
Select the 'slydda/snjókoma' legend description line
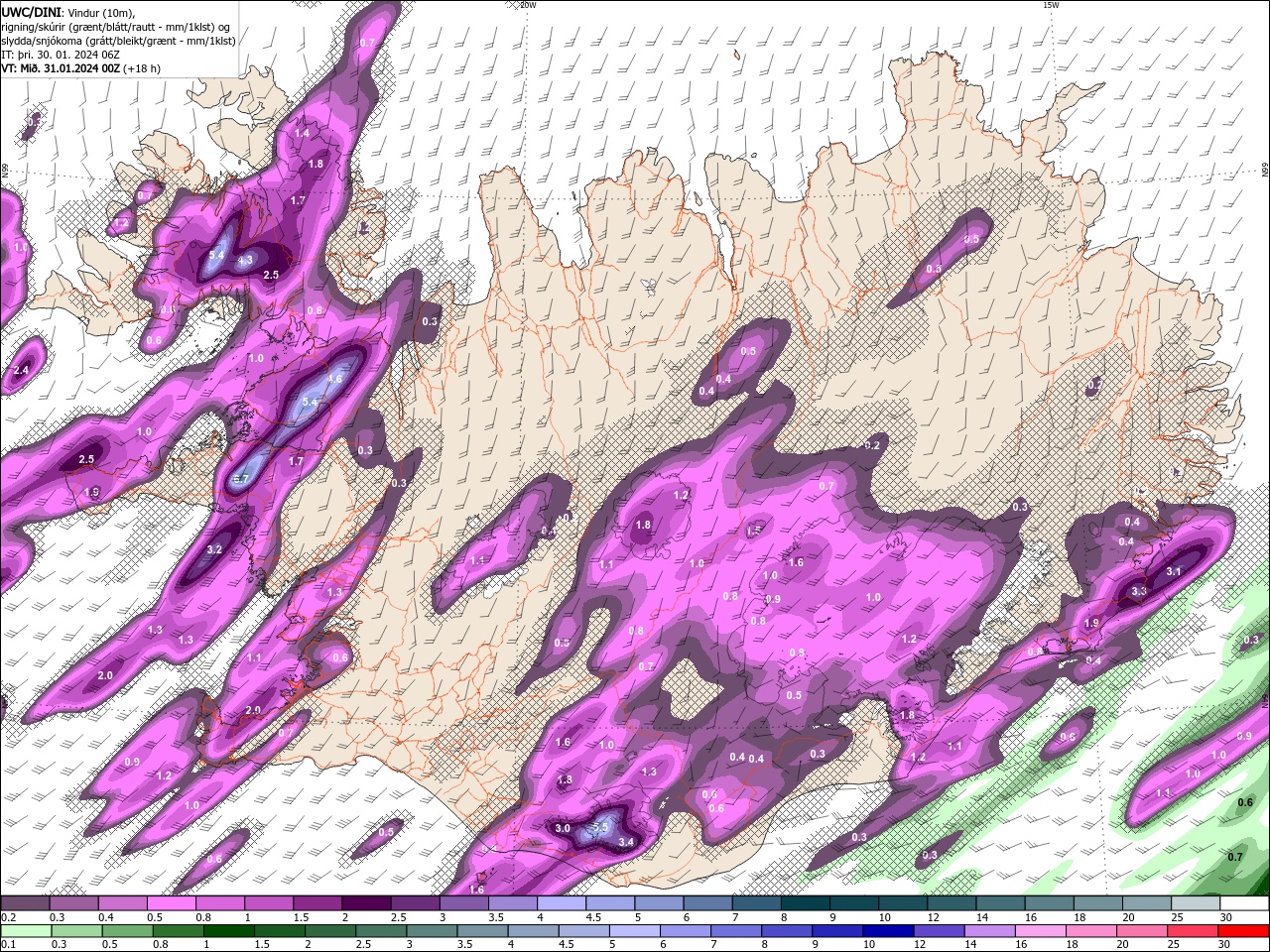(118, 41)
